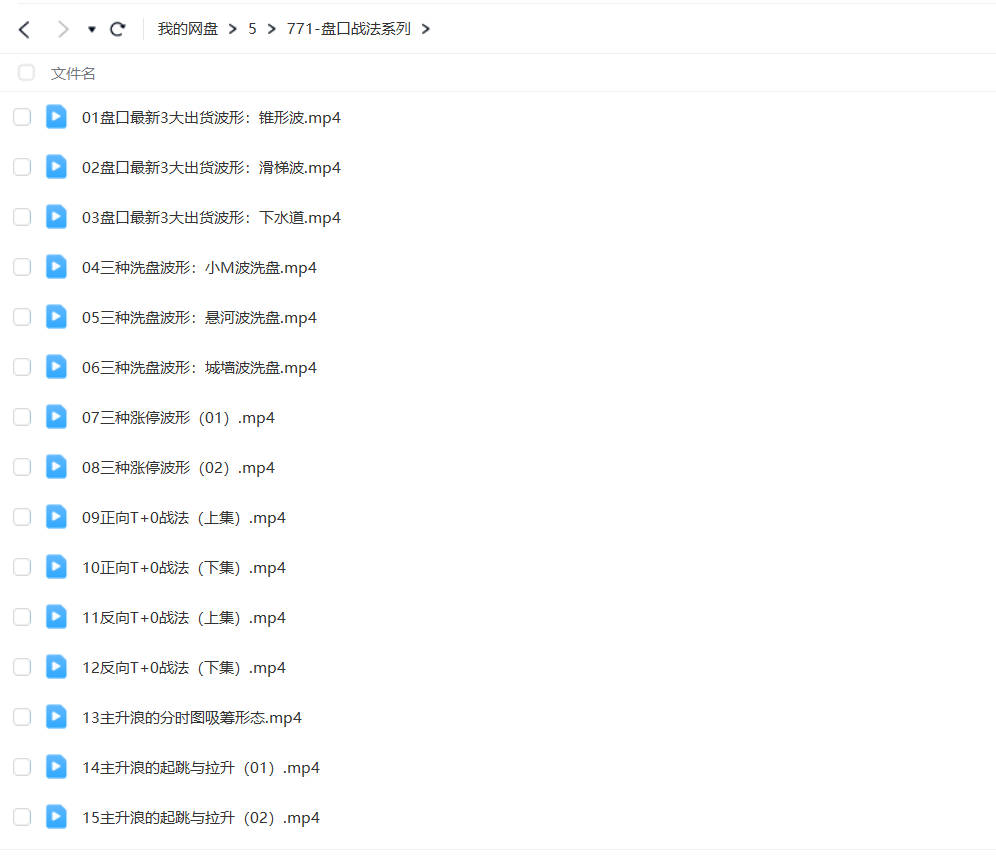Click video icon of 09正向T+0战法（上集）

56,517
